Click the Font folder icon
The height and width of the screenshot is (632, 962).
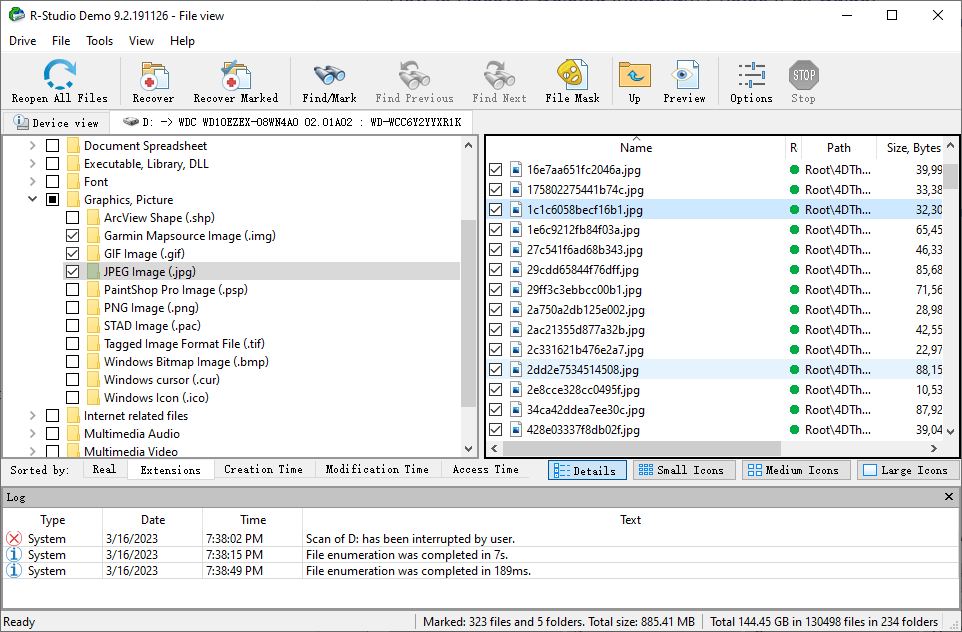point(74,181)
